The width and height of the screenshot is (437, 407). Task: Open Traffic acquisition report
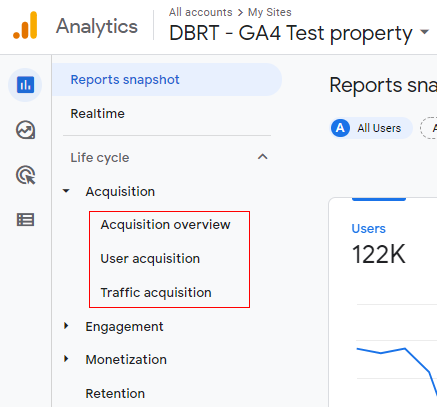pos(156,293)
